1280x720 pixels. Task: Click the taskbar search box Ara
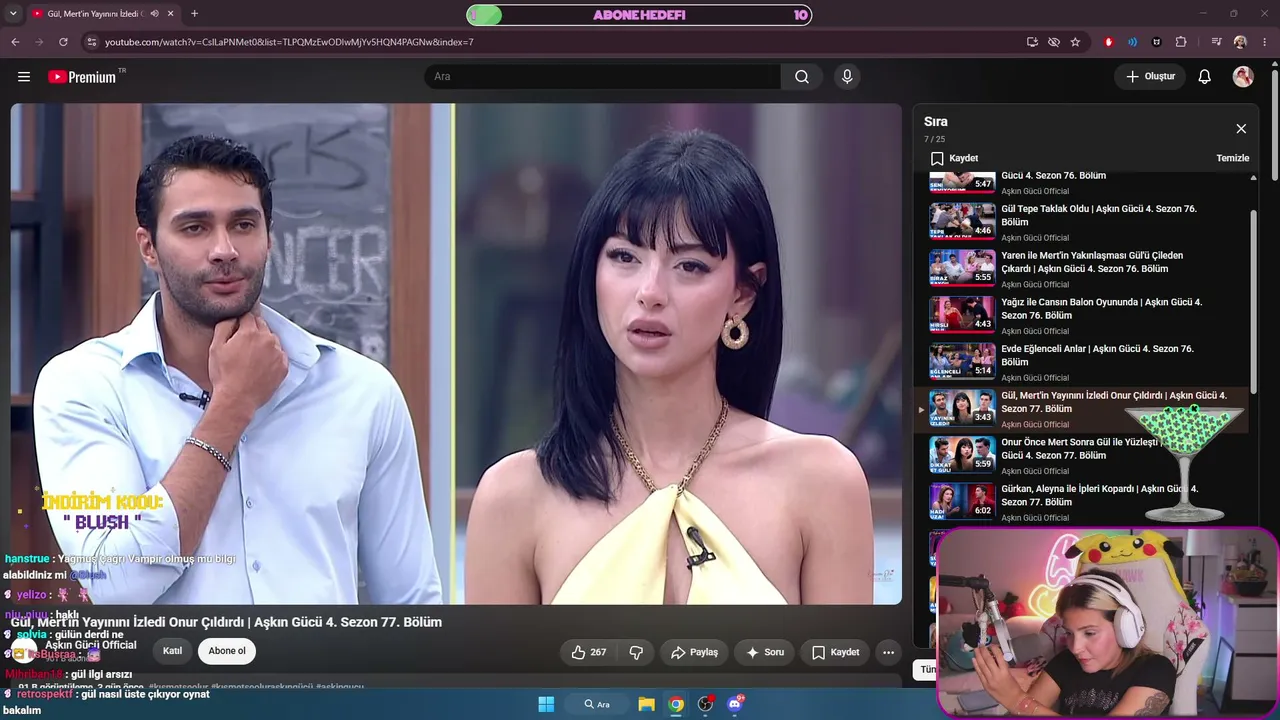[x=598, y=704]
